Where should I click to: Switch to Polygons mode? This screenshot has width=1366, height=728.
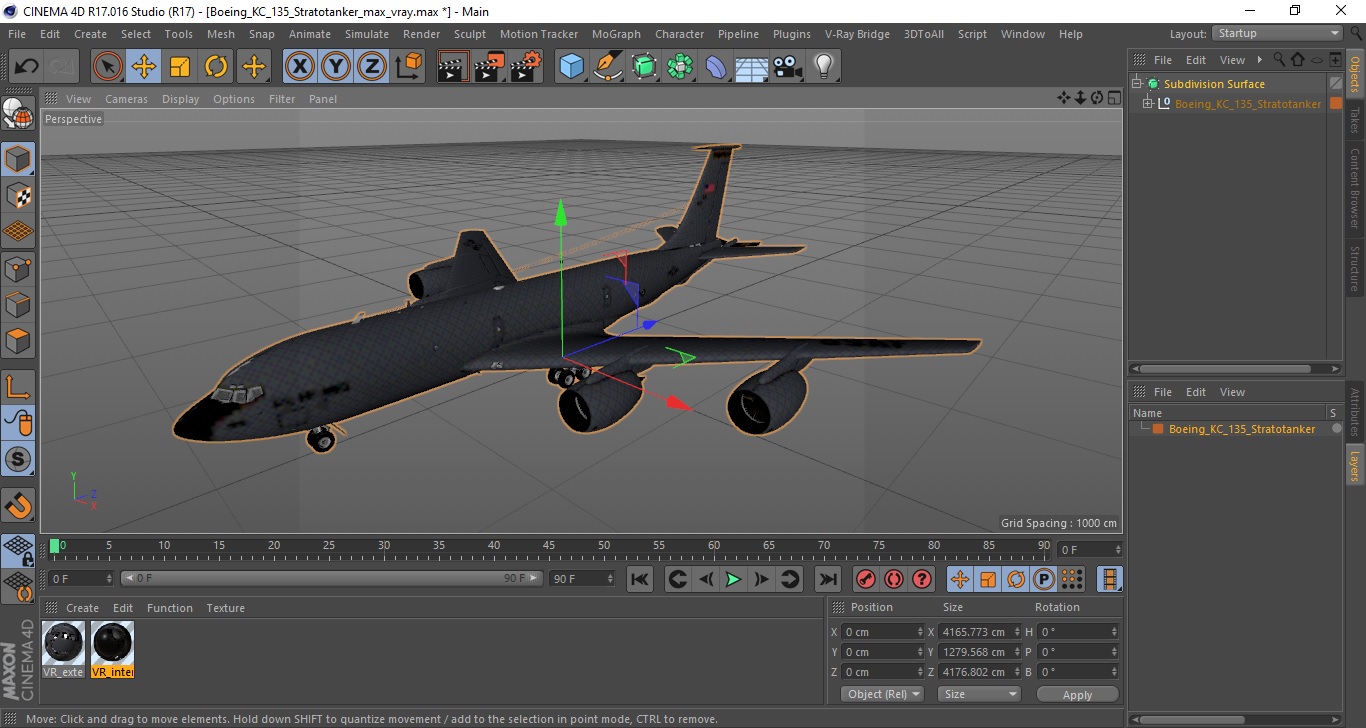tap(18, 340)
